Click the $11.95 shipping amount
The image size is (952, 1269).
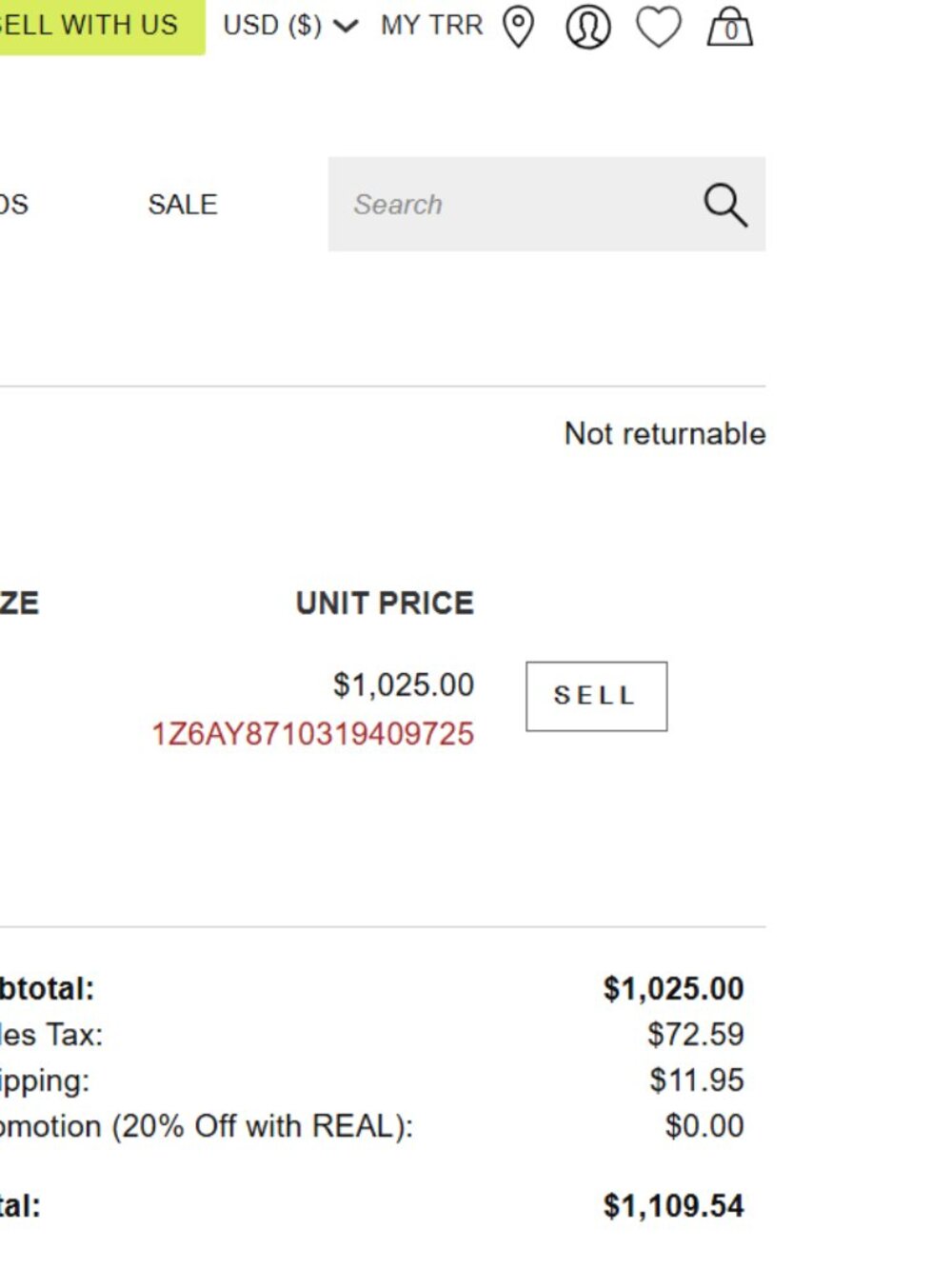697,1081
